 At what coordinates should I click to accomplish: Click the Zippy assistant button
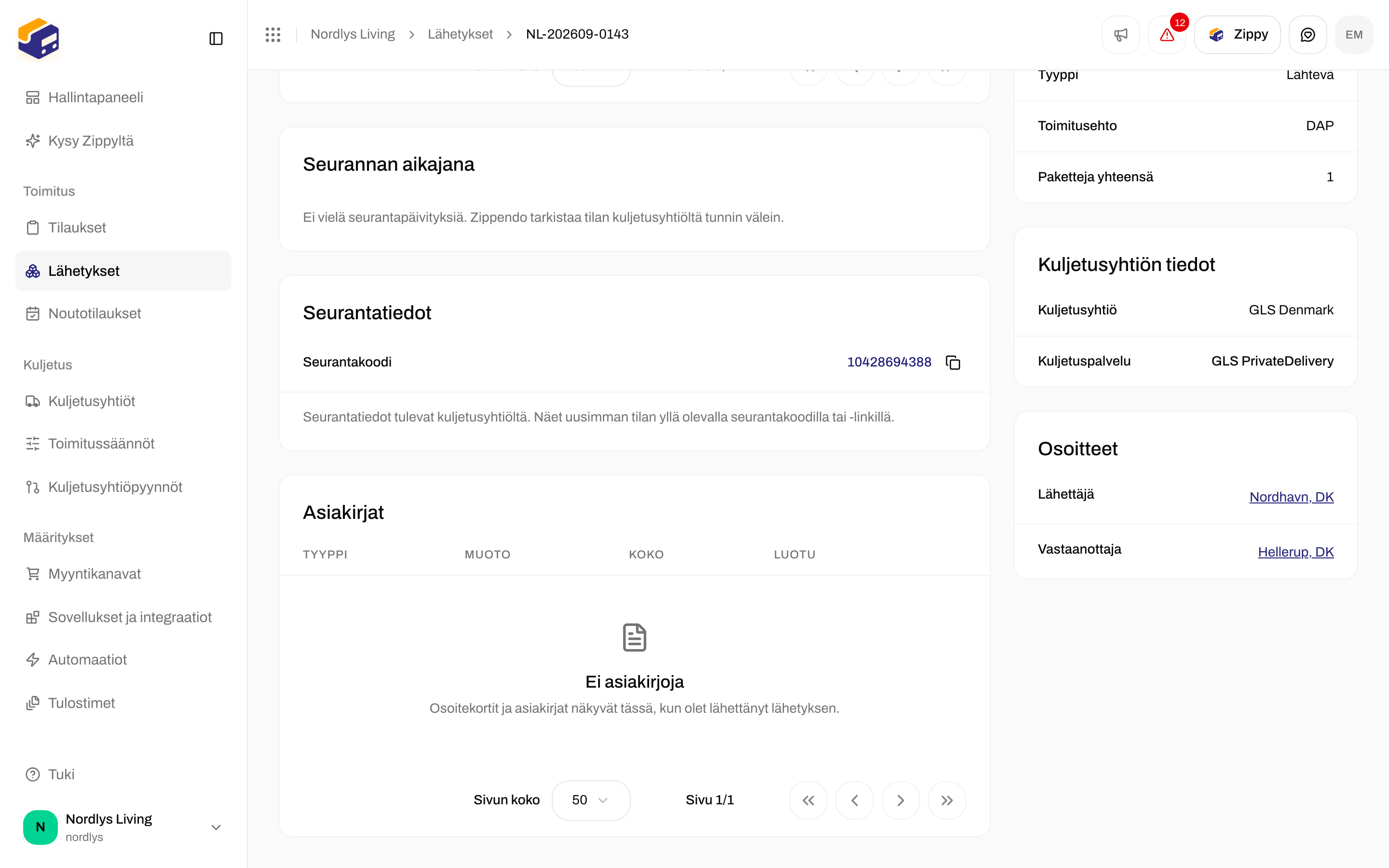click(x=1238, y=34)
